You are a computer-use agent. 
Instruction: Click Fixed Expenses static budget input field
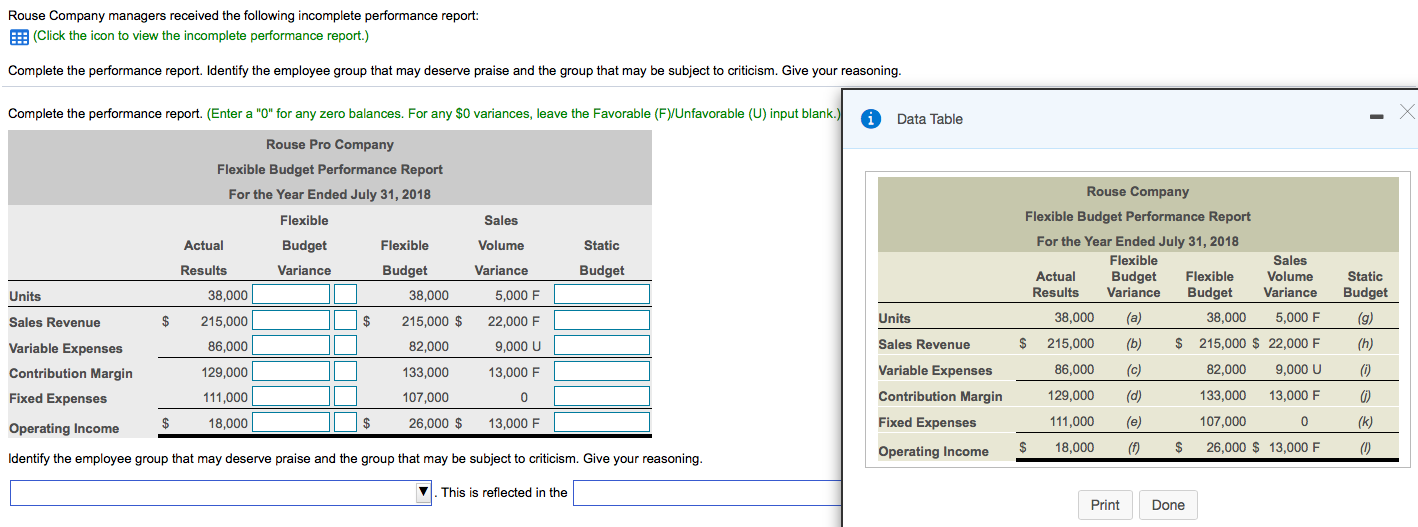(602, 397)
